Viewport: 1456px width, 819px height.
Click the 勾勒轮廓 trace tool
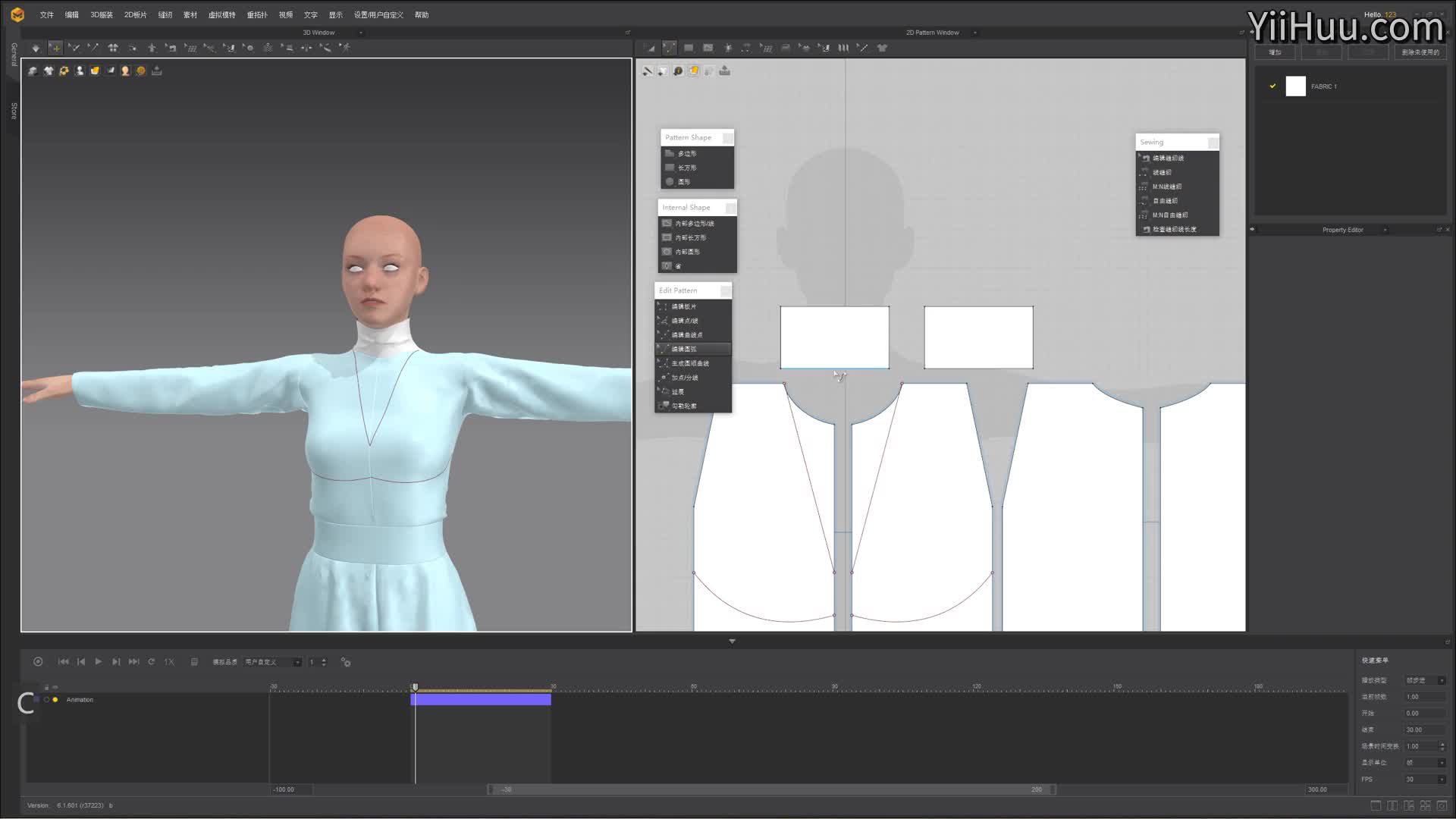click(684, 406)
